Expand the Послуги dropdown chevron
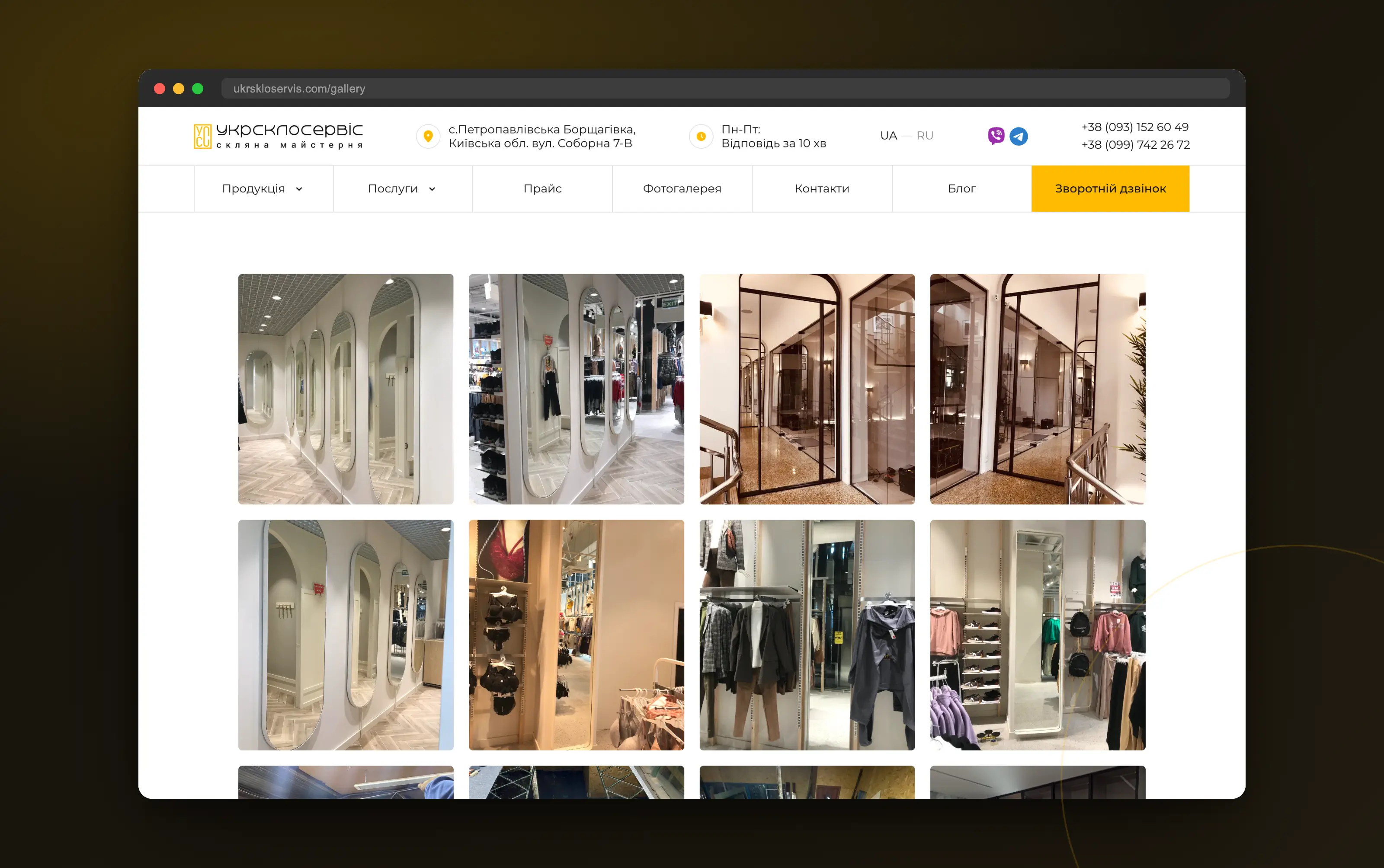Viewport: 1384px width, 868px height. [432, 189]
